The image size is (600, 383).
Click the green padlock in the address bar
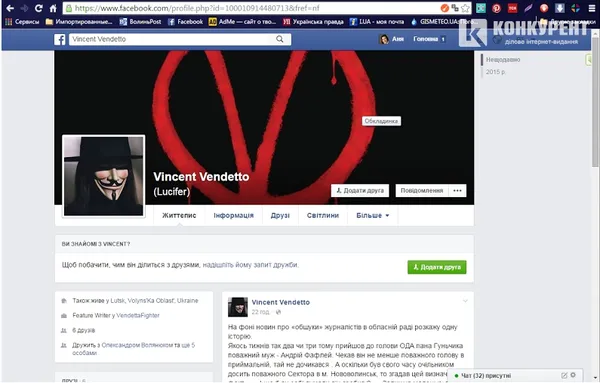click(x=69, y=8)
